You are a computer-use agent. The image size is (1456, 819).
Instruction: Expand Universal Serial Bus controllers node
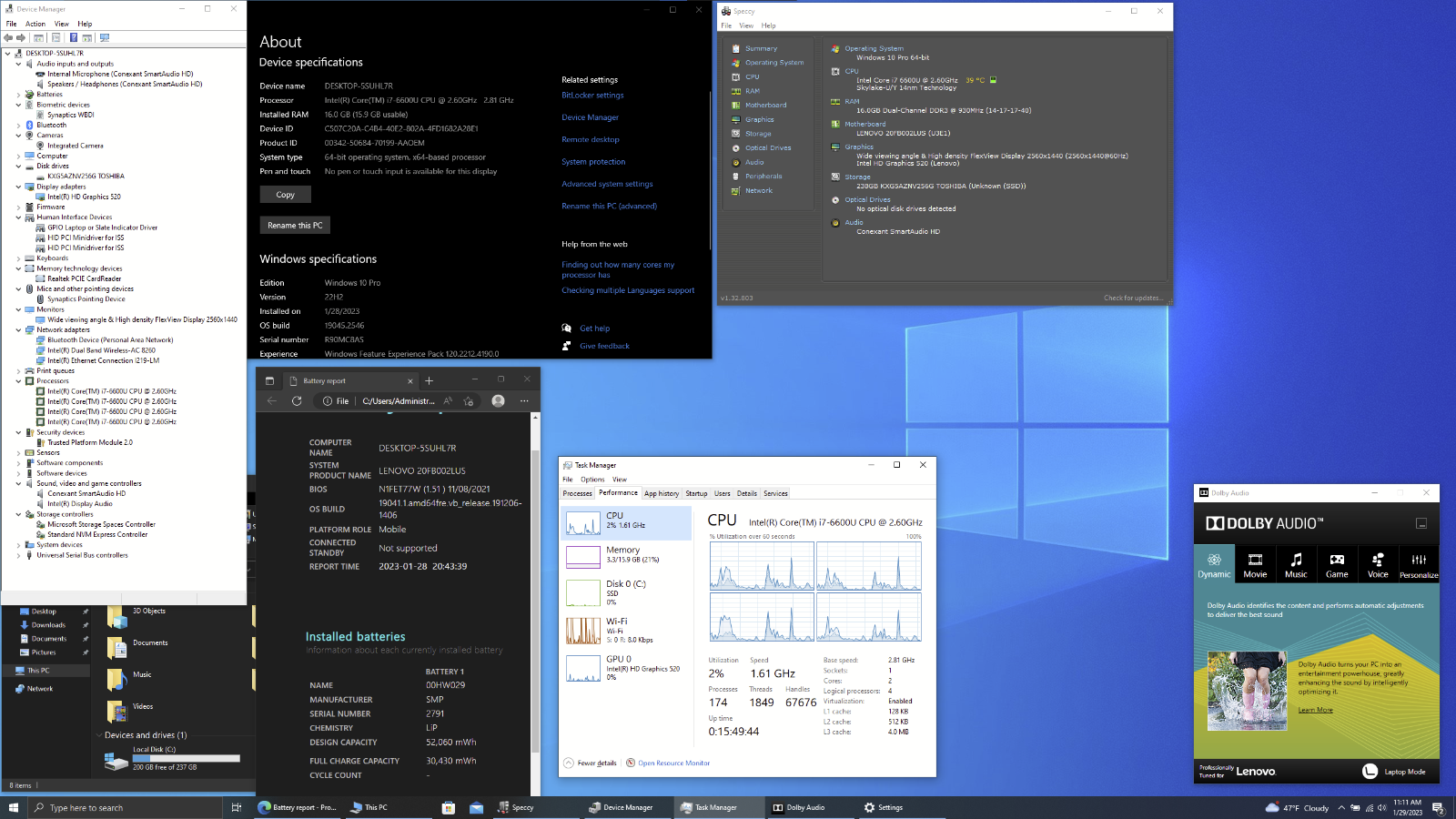tap(18, 555)
